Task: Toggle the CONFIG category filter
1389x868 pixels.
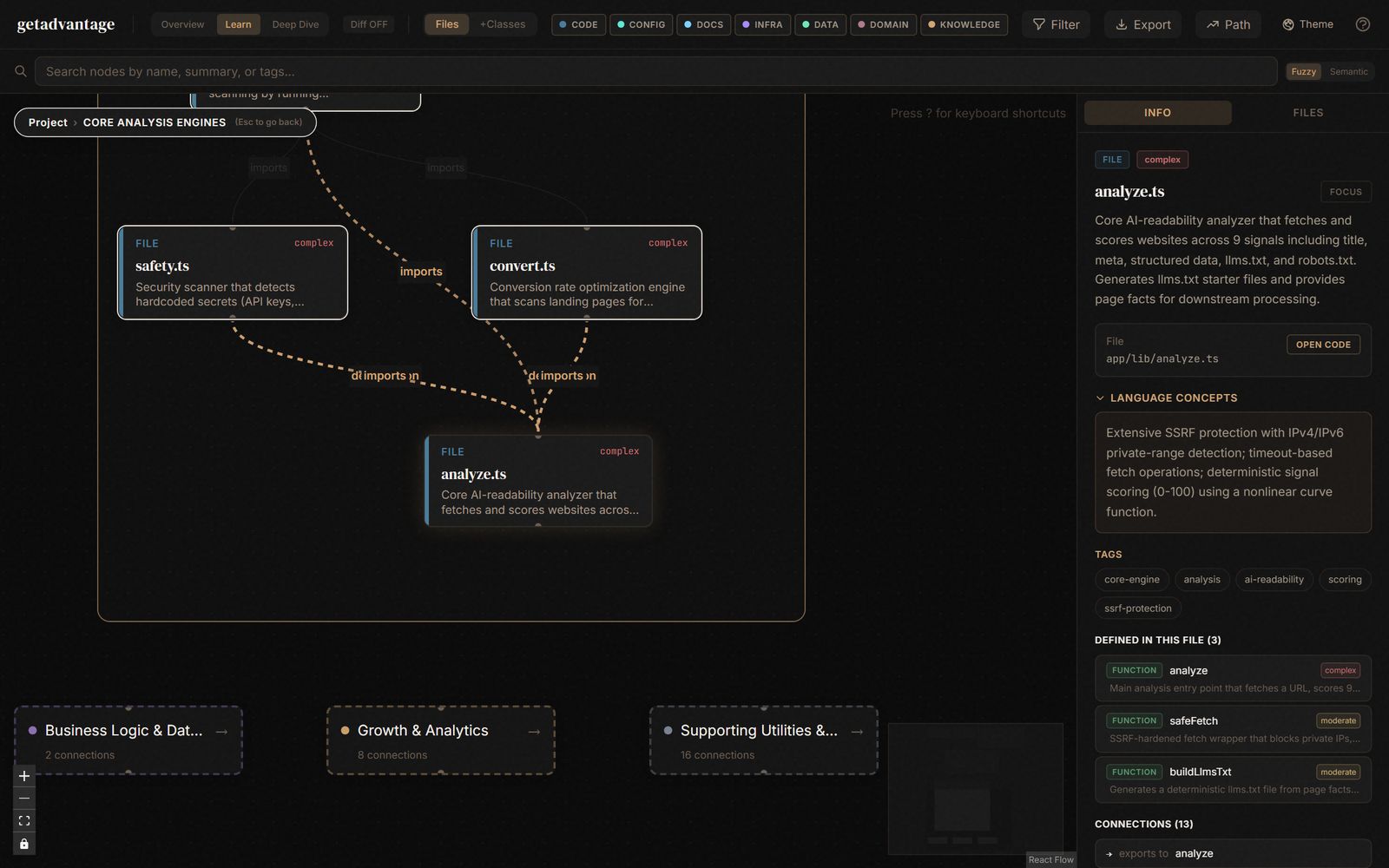Action: (641, 24)
